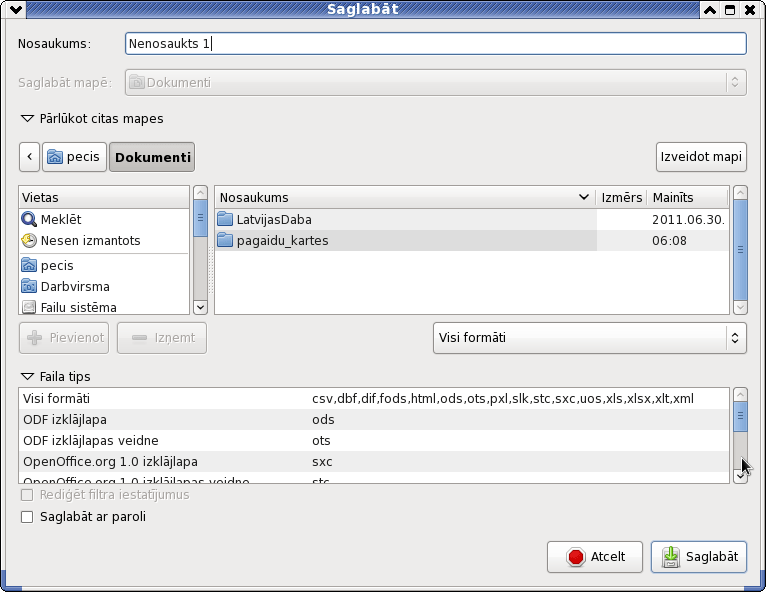Select pecis home folder in Vietas list
The width and height of the screenshot is (766, 592).
(104, 265)
